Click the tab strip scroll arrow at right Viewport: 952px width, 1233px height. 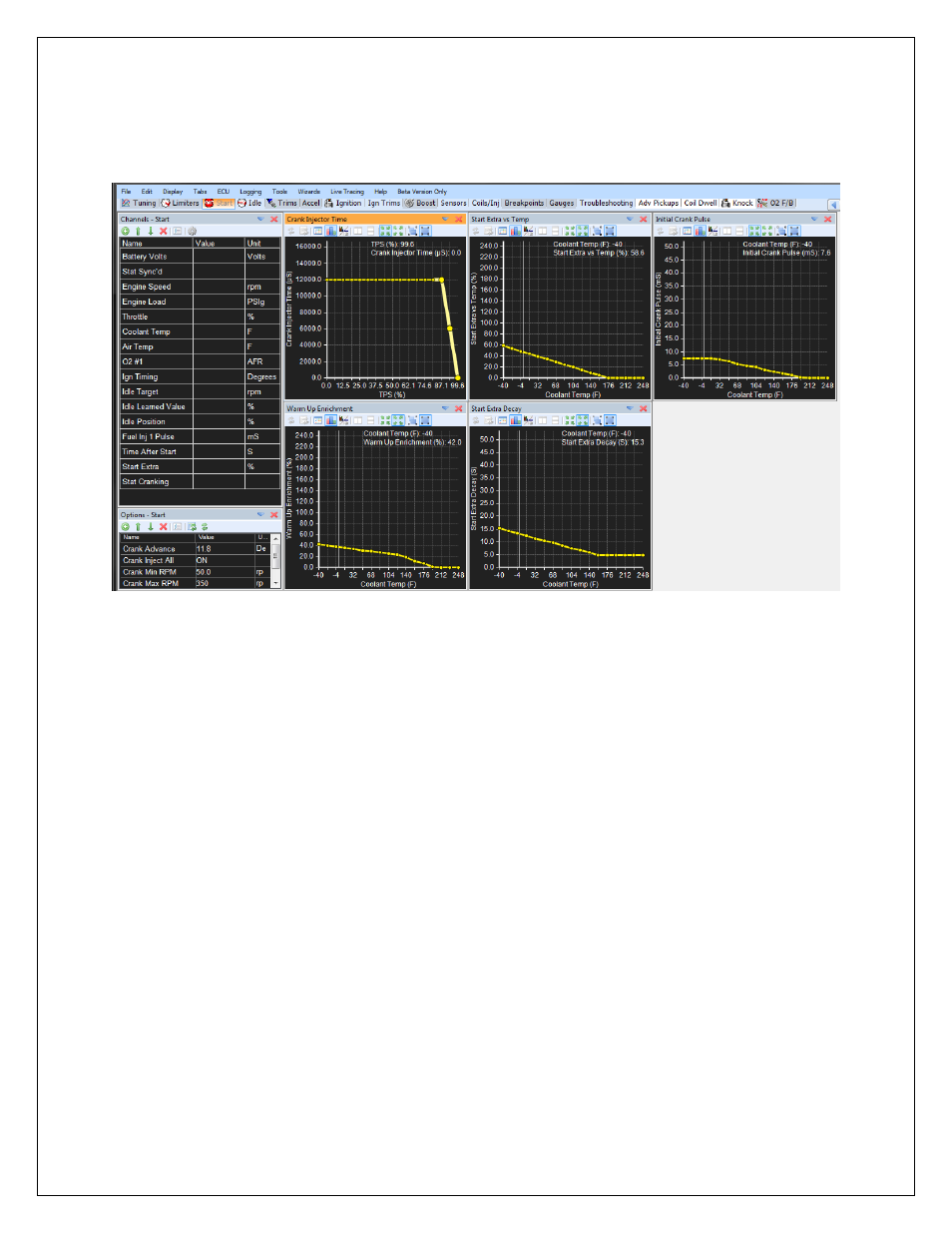[x=833, y=204]
